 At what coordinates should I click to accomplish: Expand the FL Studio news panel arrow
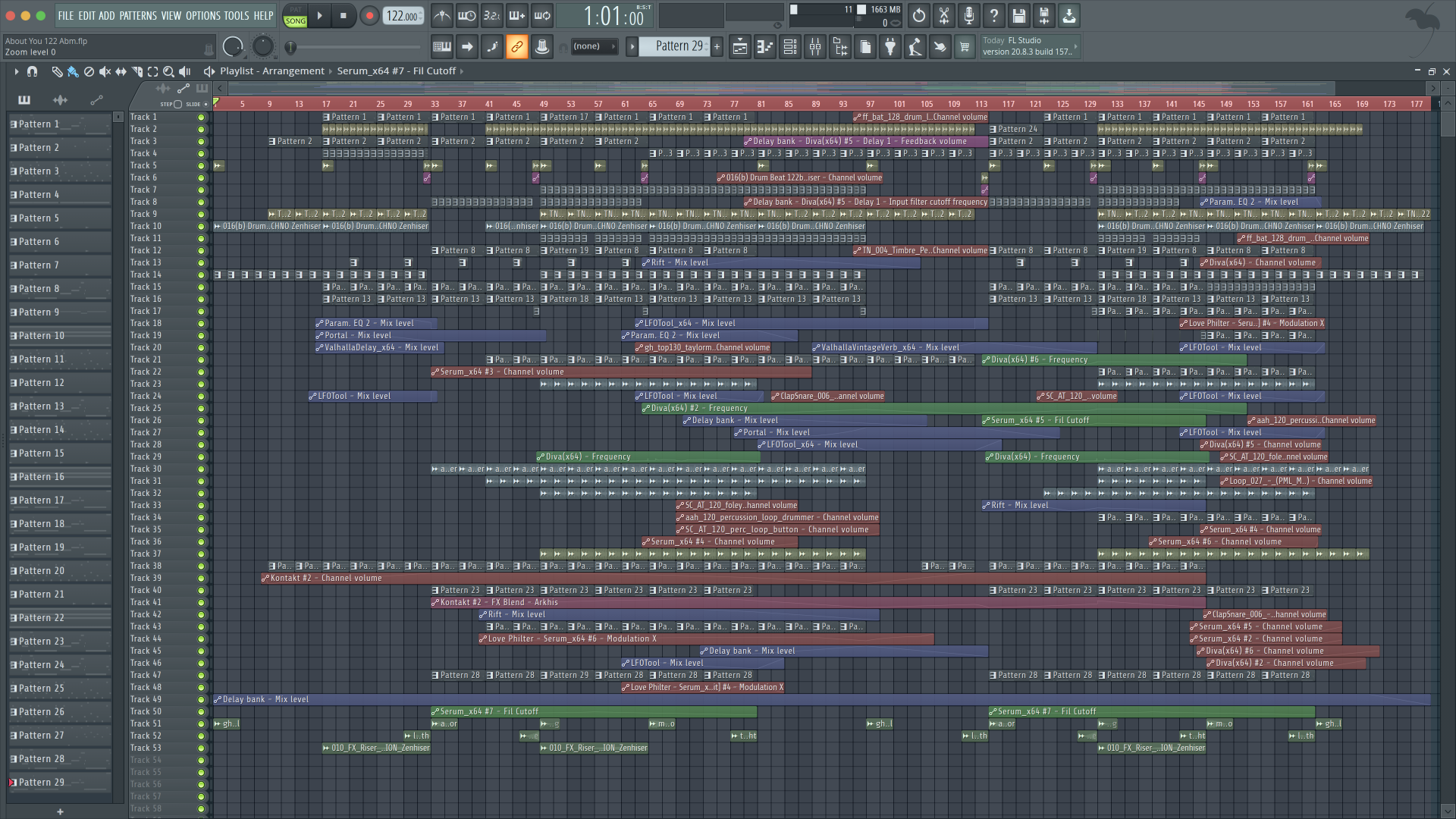[1075, 46]
